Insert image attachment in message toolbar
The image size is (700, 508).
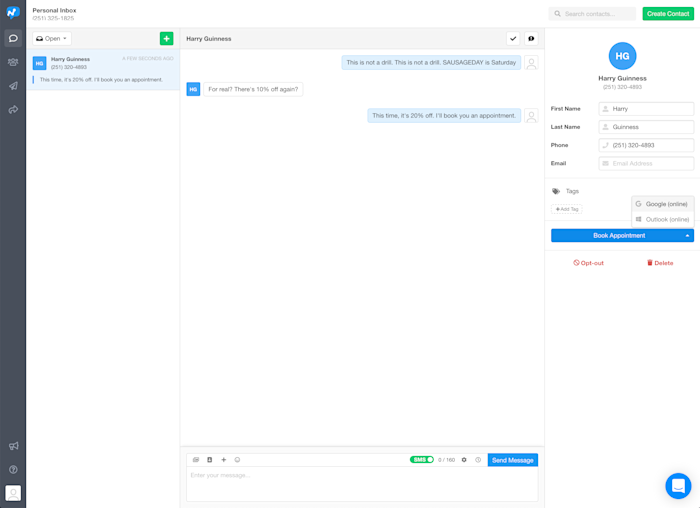click(196, 459)
